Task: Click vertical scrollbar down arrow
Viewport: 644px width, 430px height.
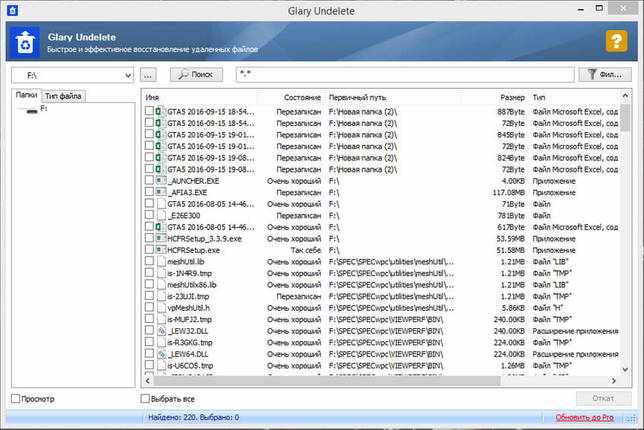Action: (x=625, y=369)
